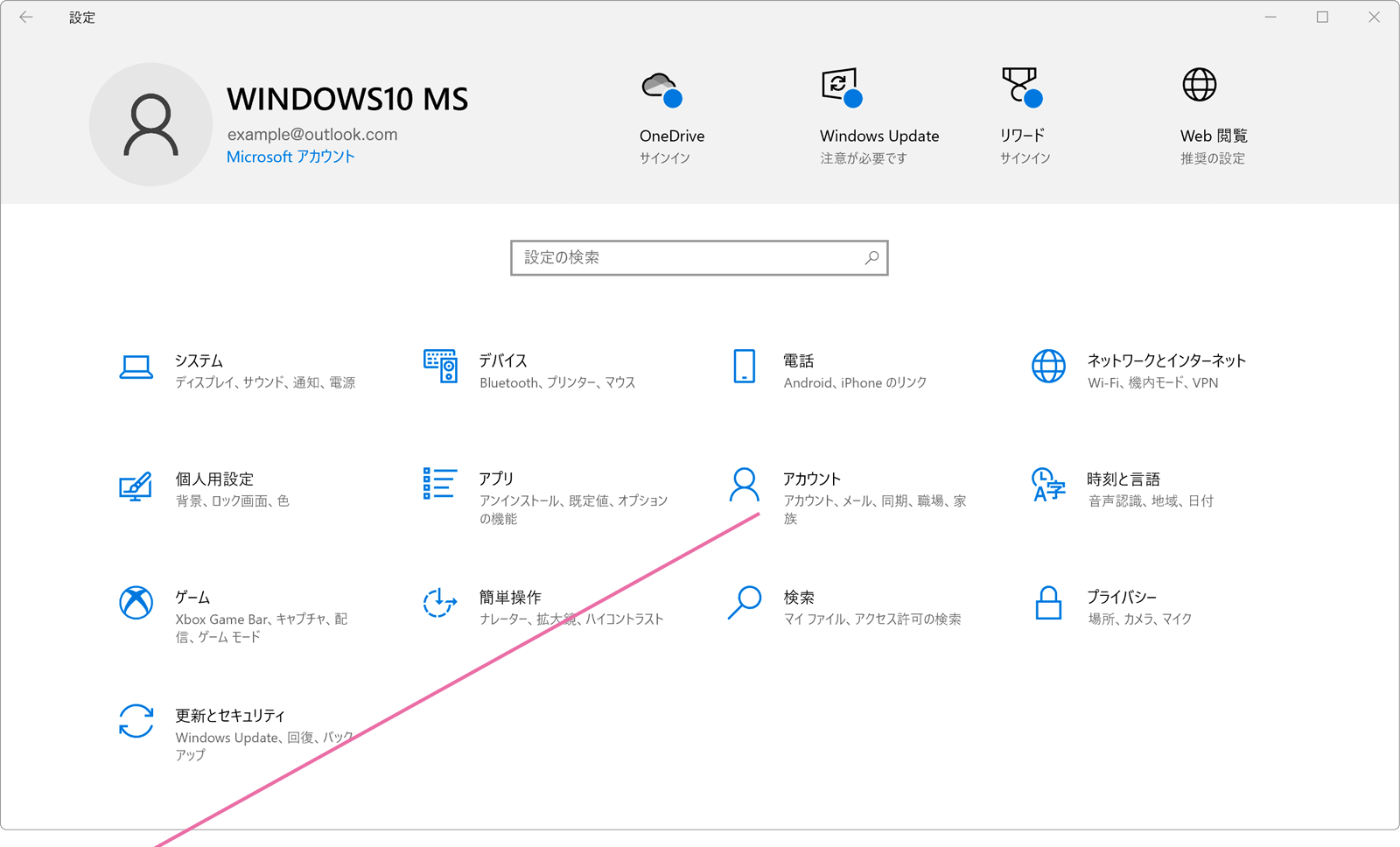Click the ディスプレイ、サウンド、通知、電源 description
The height and width of the screenshot is (847, 1400).
click(265, 382)
